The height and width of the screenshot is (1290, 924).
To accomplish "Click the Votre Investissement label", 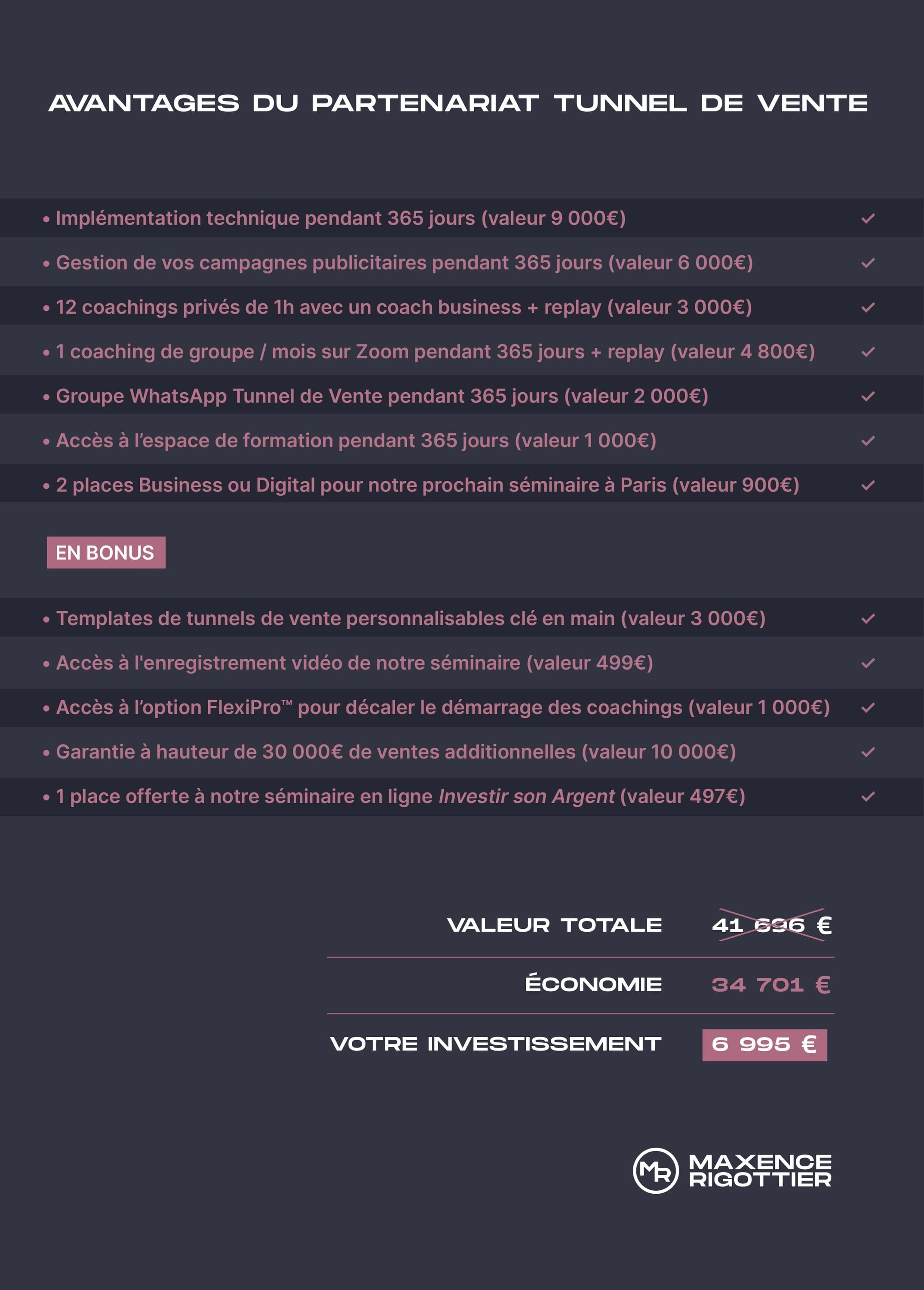I will click(x=495, y=1044).
